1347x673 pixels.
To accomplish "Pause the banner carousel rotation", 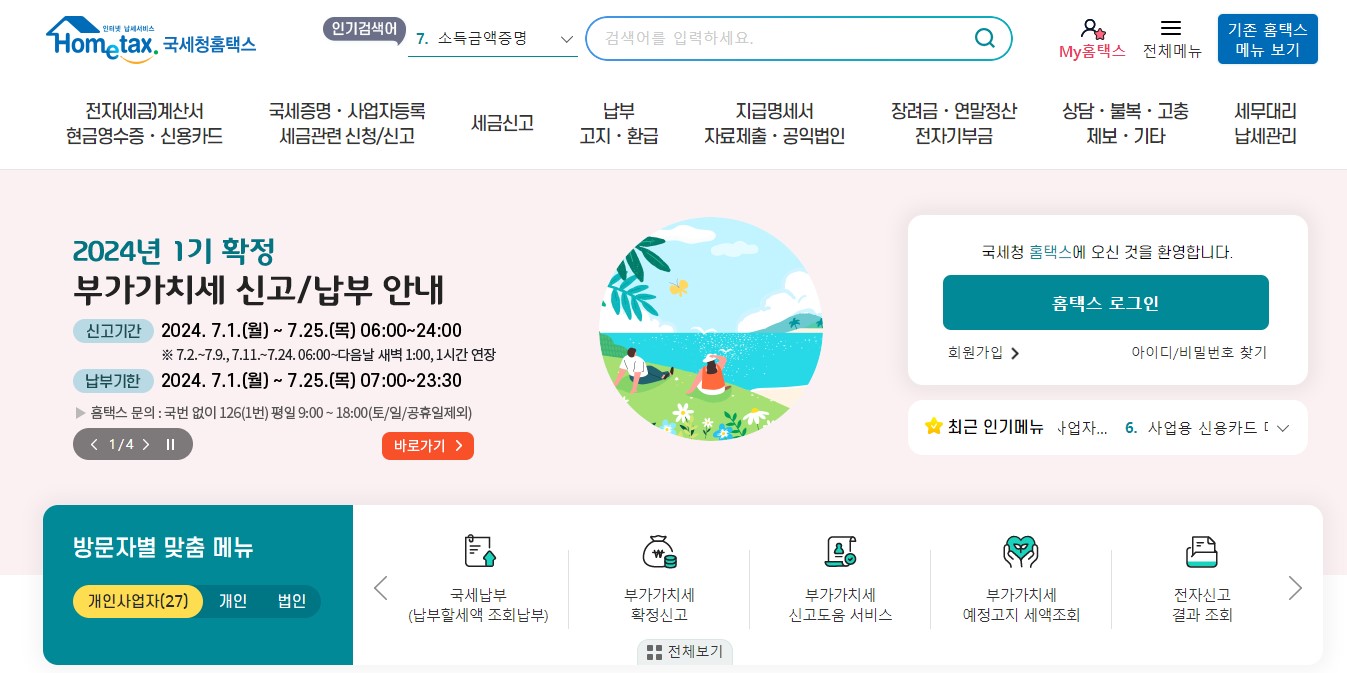I will [x=170, y=444].
